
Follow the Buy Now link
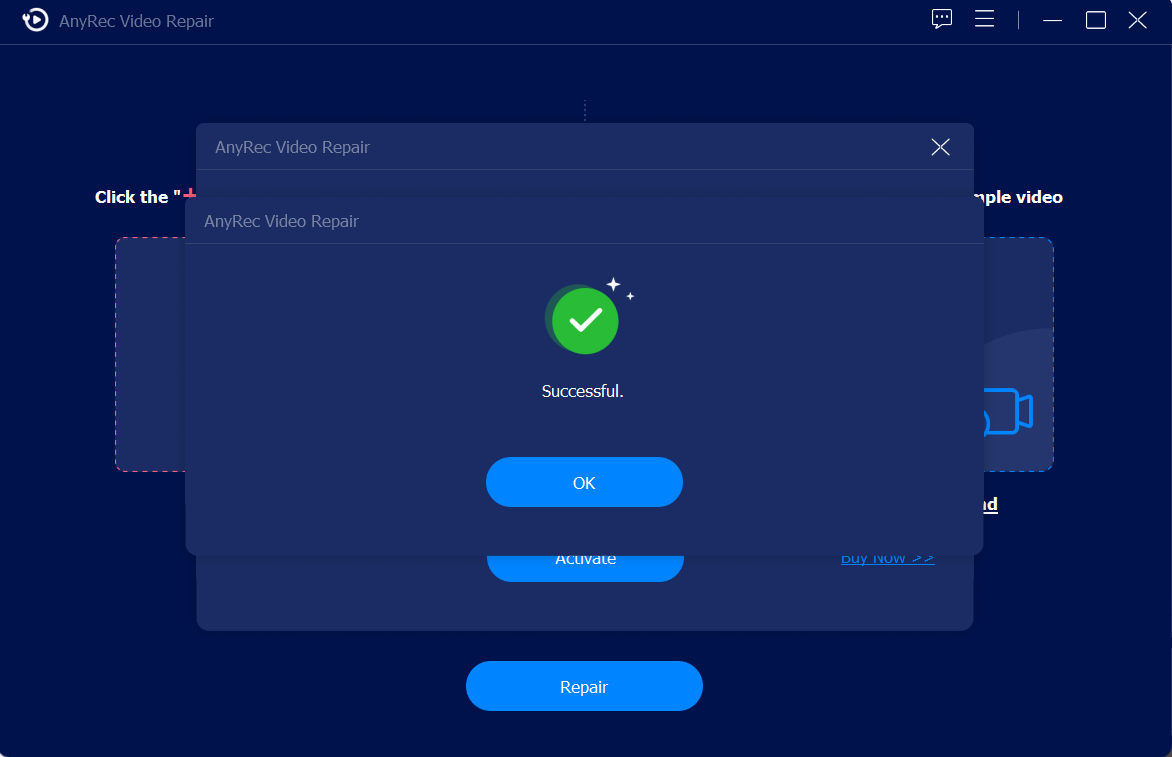pyautogui.click(x=887, y=560)
